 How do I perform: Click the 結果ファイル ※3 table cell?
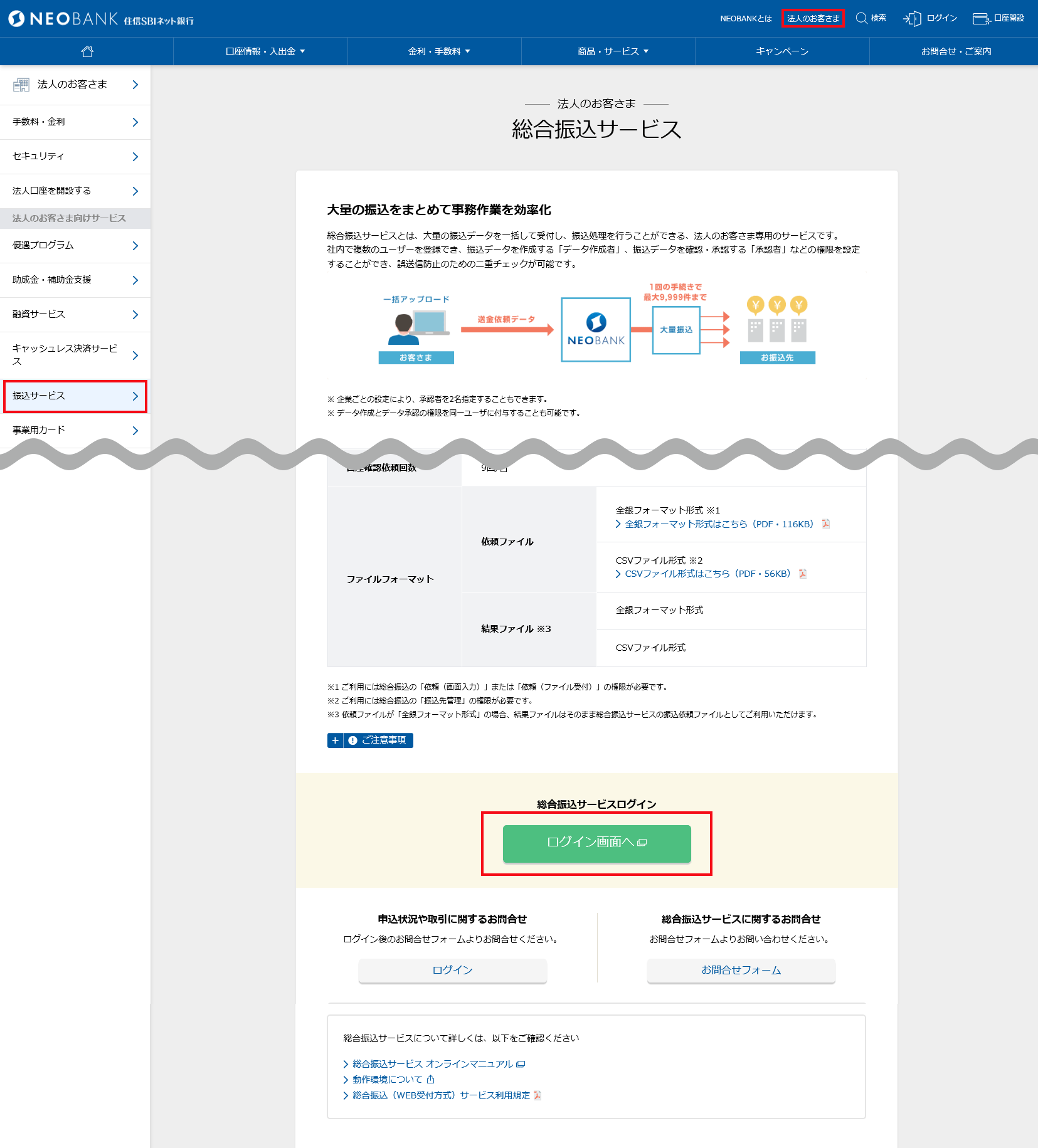coord(529,629)
